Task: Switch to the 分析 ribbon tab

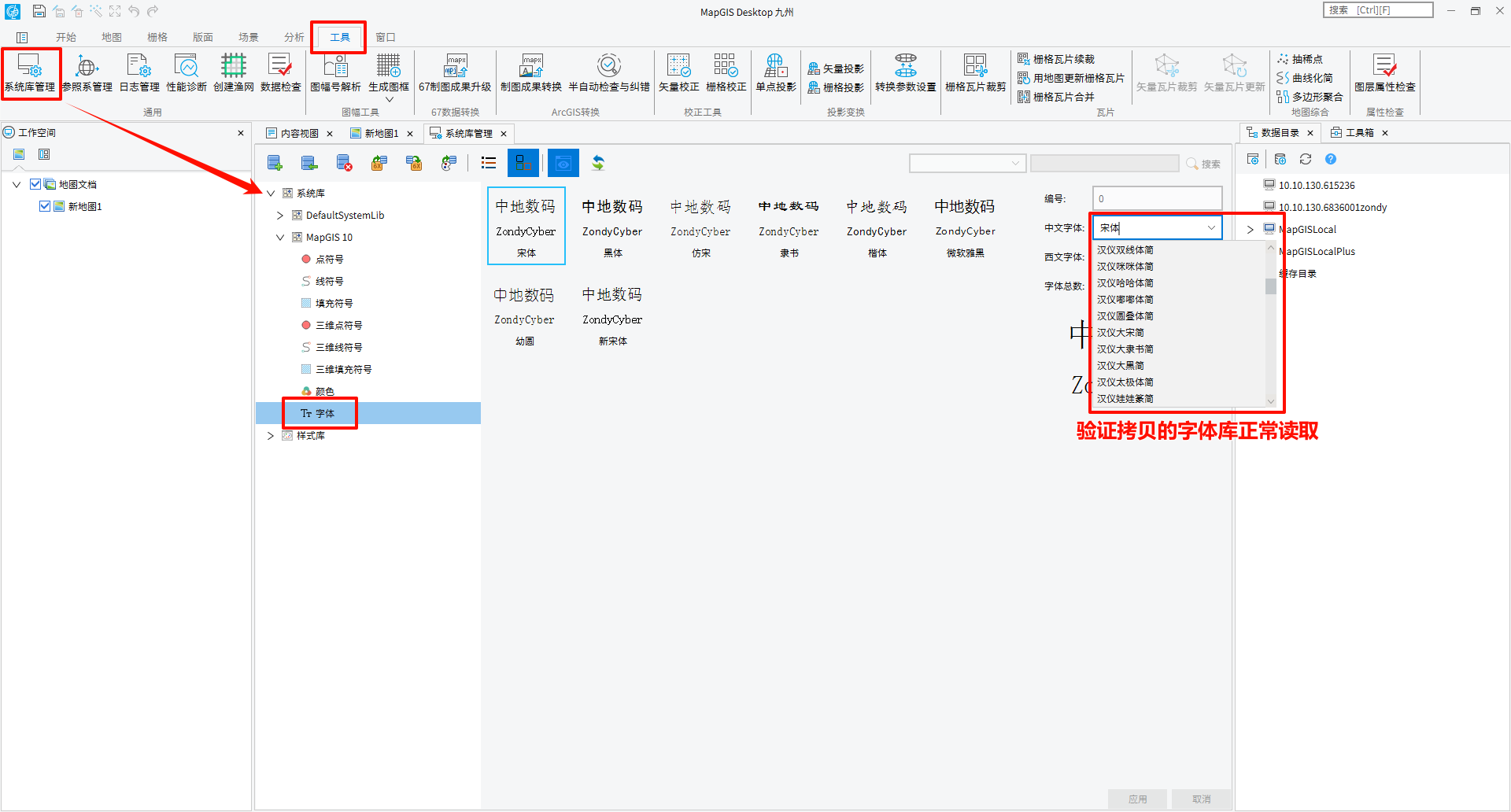Action: [294, 37]
